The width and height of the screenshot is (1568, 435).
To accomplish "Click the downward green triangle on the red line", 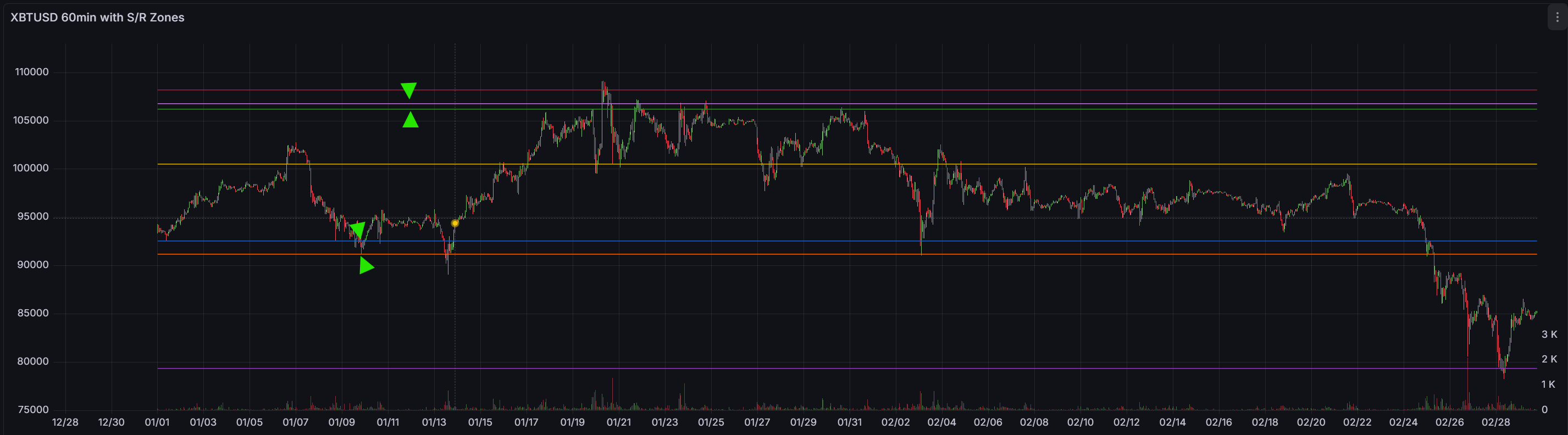I will tap(408, 90).
